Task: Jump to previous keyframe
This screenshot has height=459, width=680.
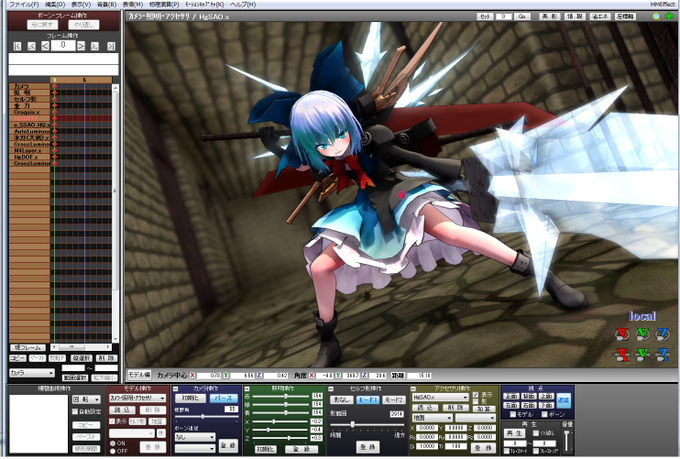Action: (x=31, y=46)
